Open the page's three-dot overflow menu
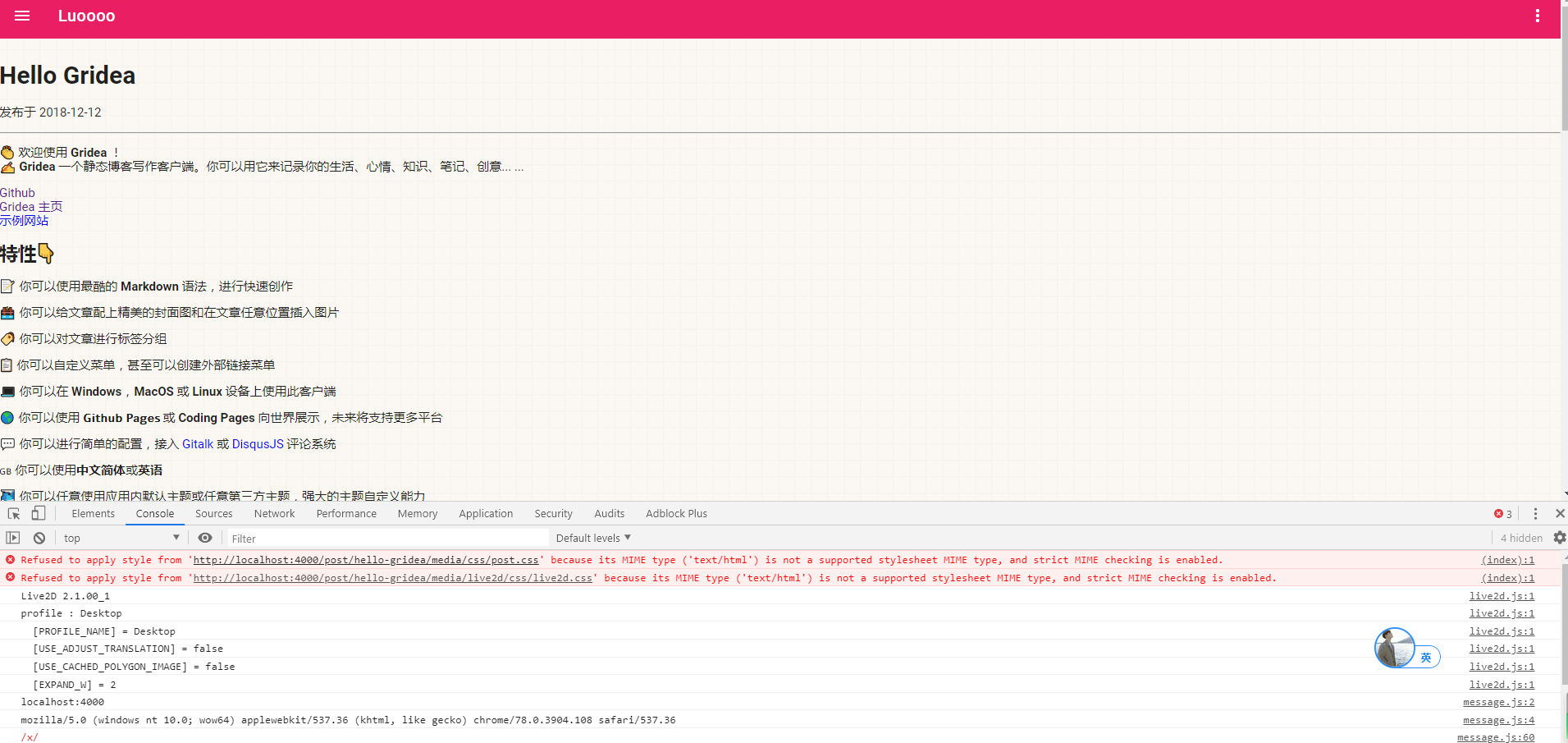This screenshot has height=743, width=1568. coord(1538,16)
